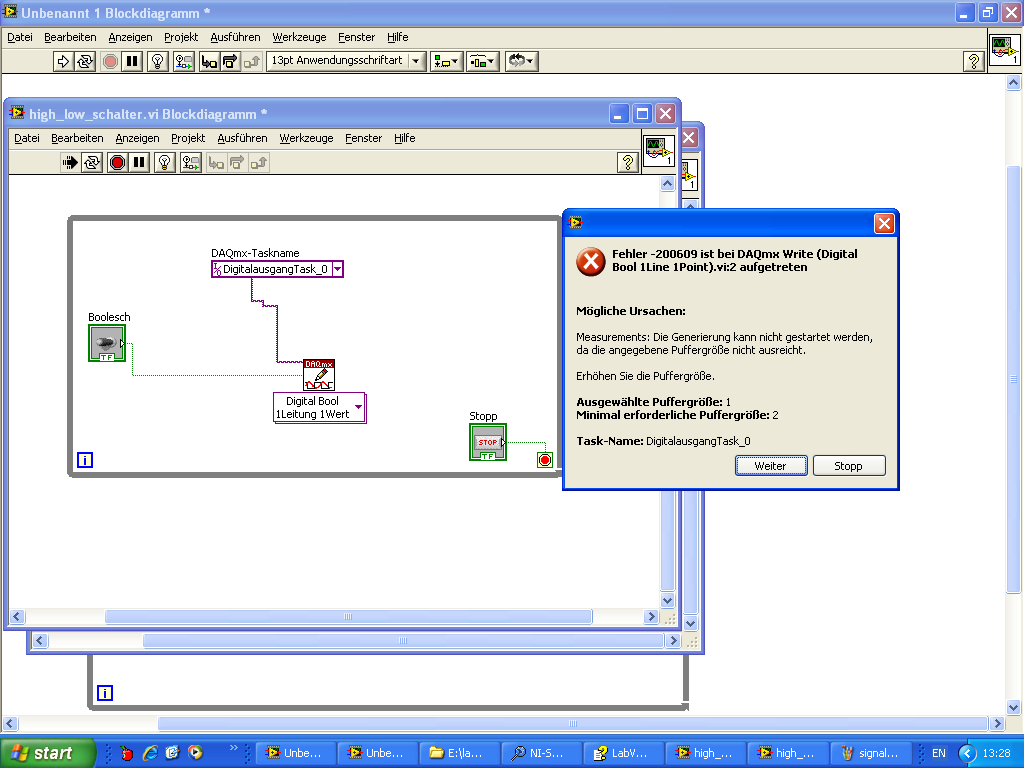Image resolution: width=1024 pixels, height=768 pixels.
Task: Open Fenster menu in high_low_schalter window
Action: tap(363, 138)
